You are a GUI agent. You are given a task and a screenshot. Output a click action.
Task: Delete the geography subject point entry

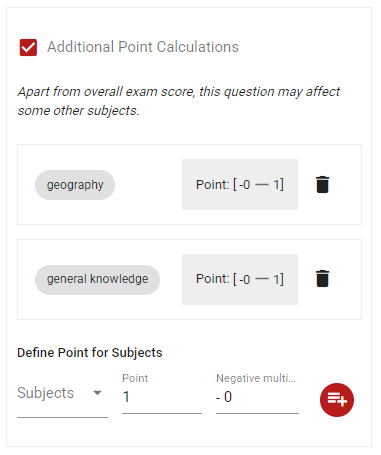point(322,184)
